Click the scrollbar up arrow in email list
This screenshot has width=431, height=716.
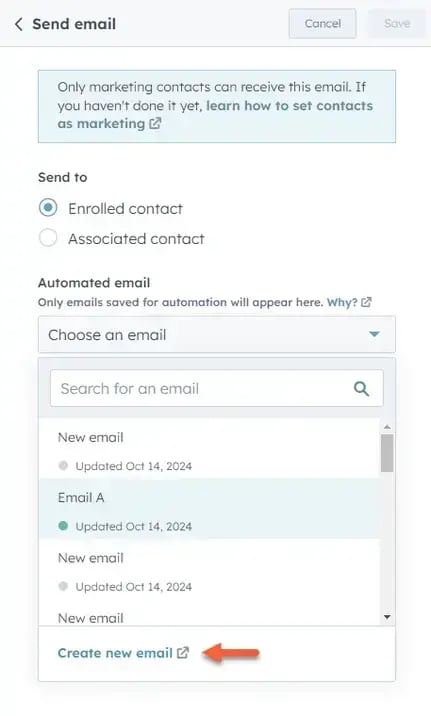coord(387,427)
